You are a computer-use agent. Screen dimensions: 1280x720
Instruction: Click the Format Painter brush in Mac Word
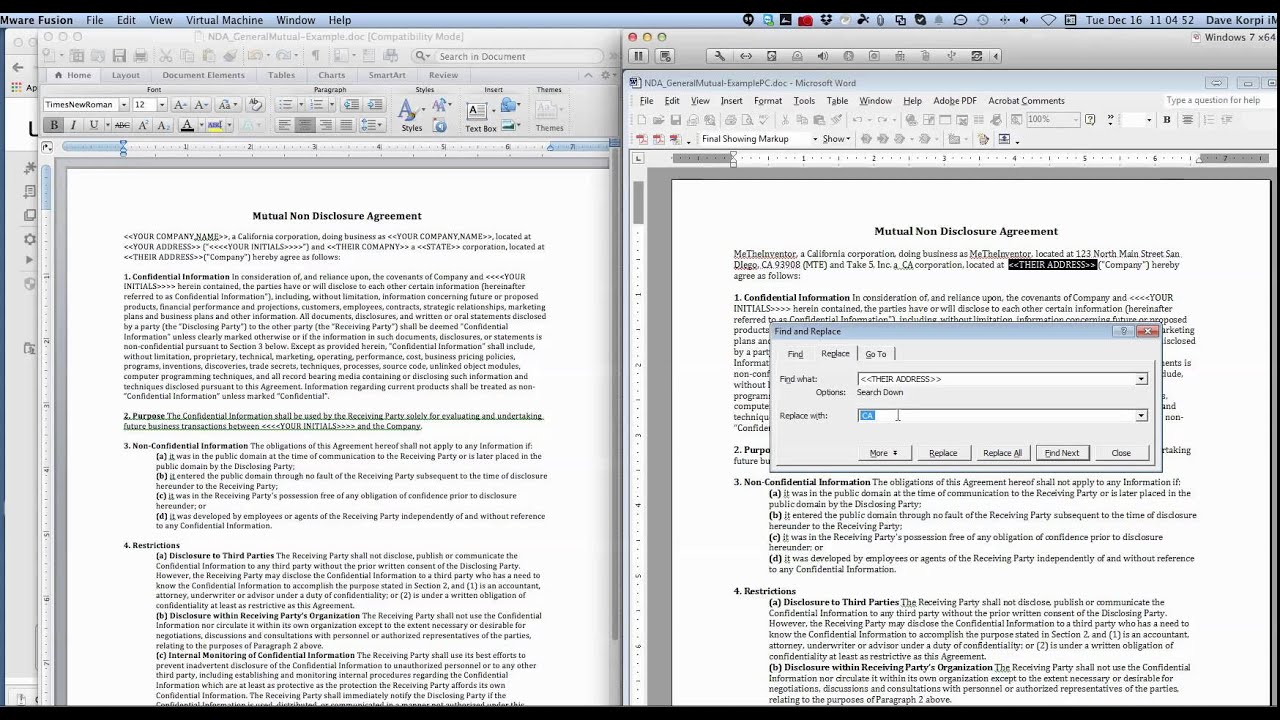(230, 56)
